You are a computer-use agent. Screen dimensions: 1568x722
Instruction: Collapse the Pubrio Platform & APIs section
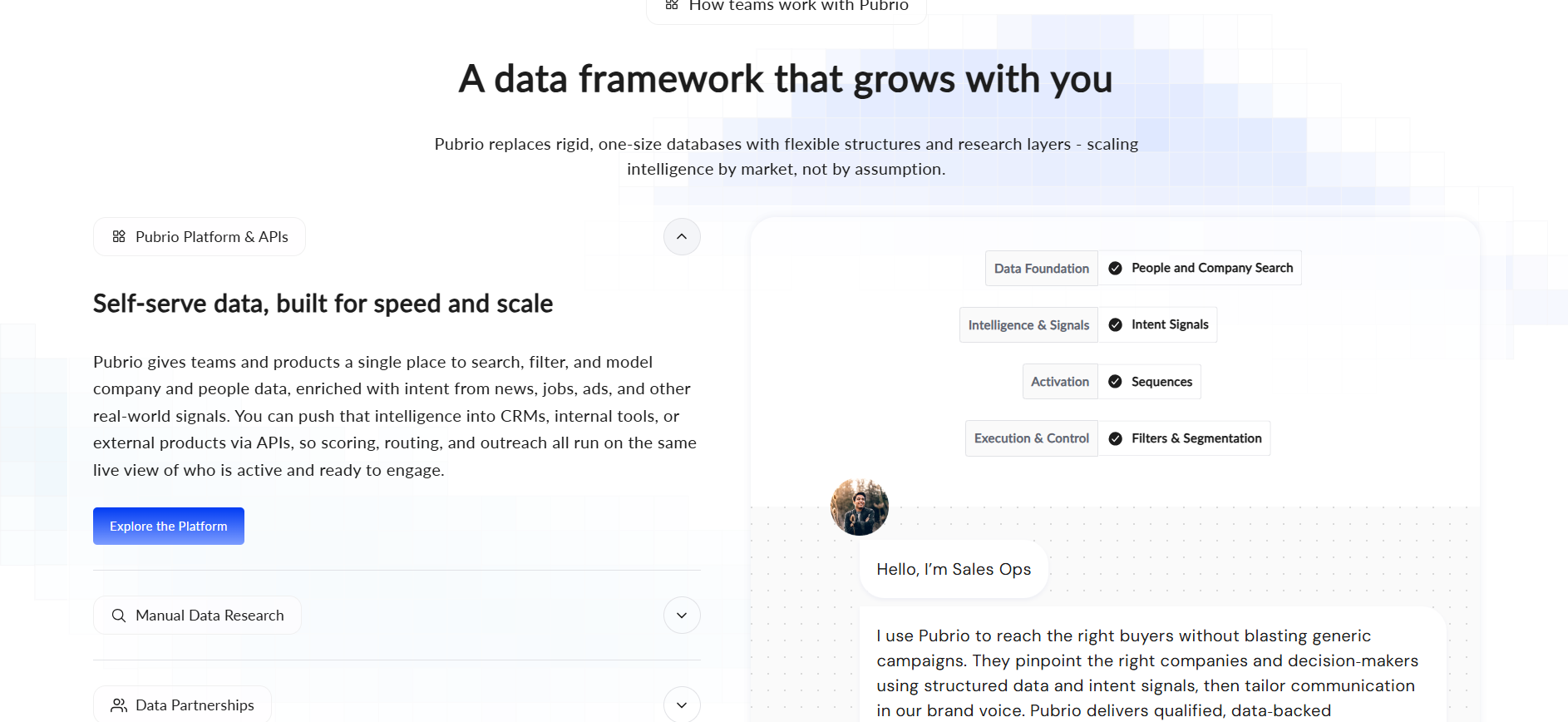tap(682, 236)
